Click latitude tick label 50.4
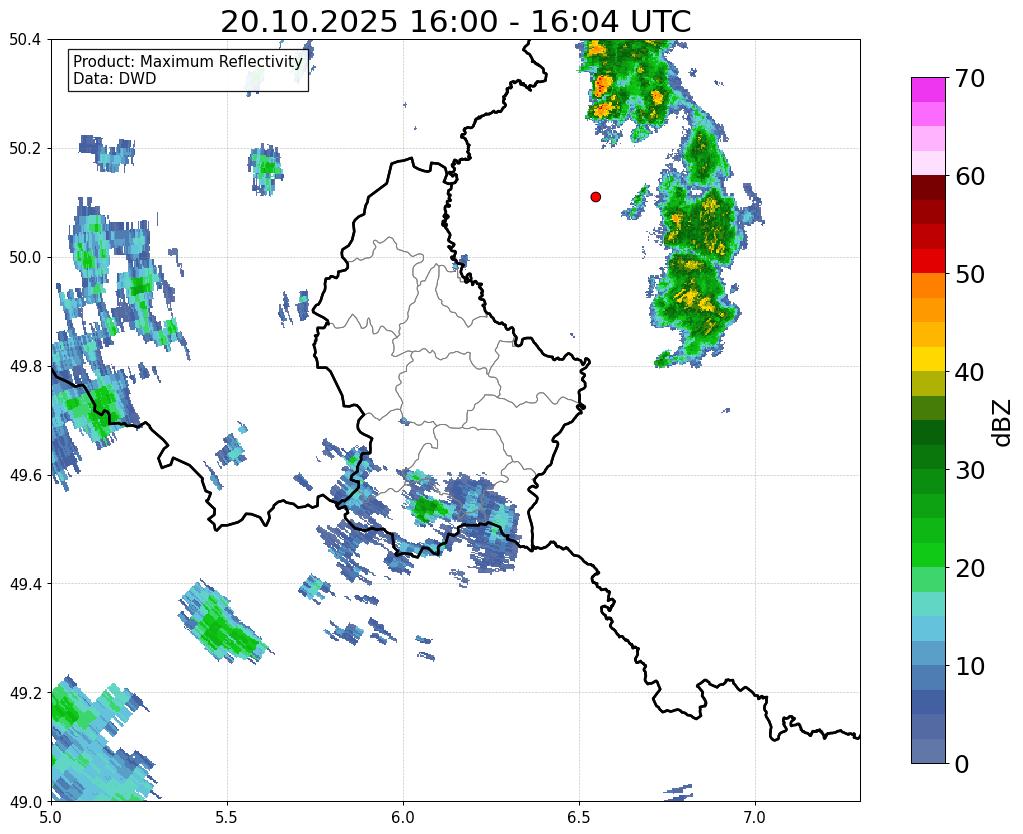The height and width of the screenshot is (834, 1023). click(25, 40)
